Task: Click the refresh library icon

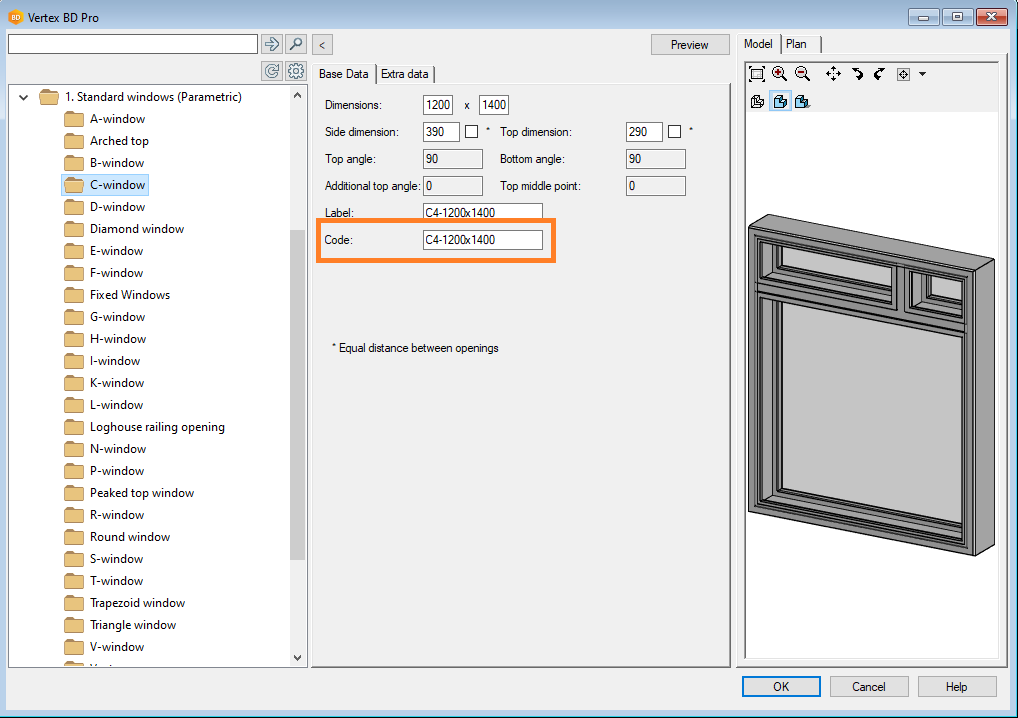Action: click(x=271, y=71)
